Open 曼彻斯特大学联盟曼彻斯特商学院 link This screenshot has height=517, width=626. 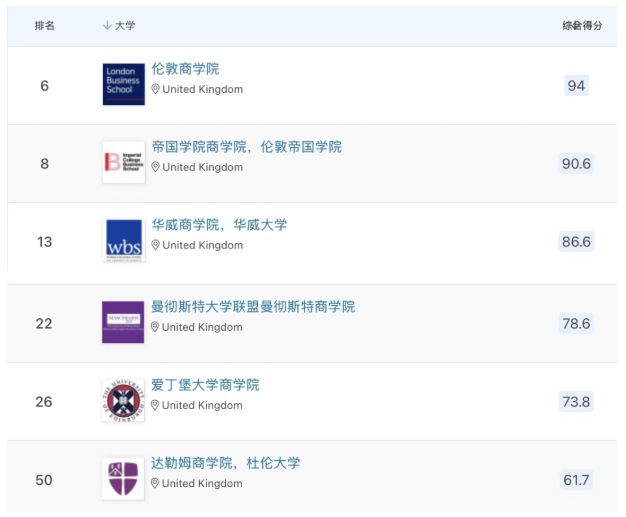tap(253, 307)
